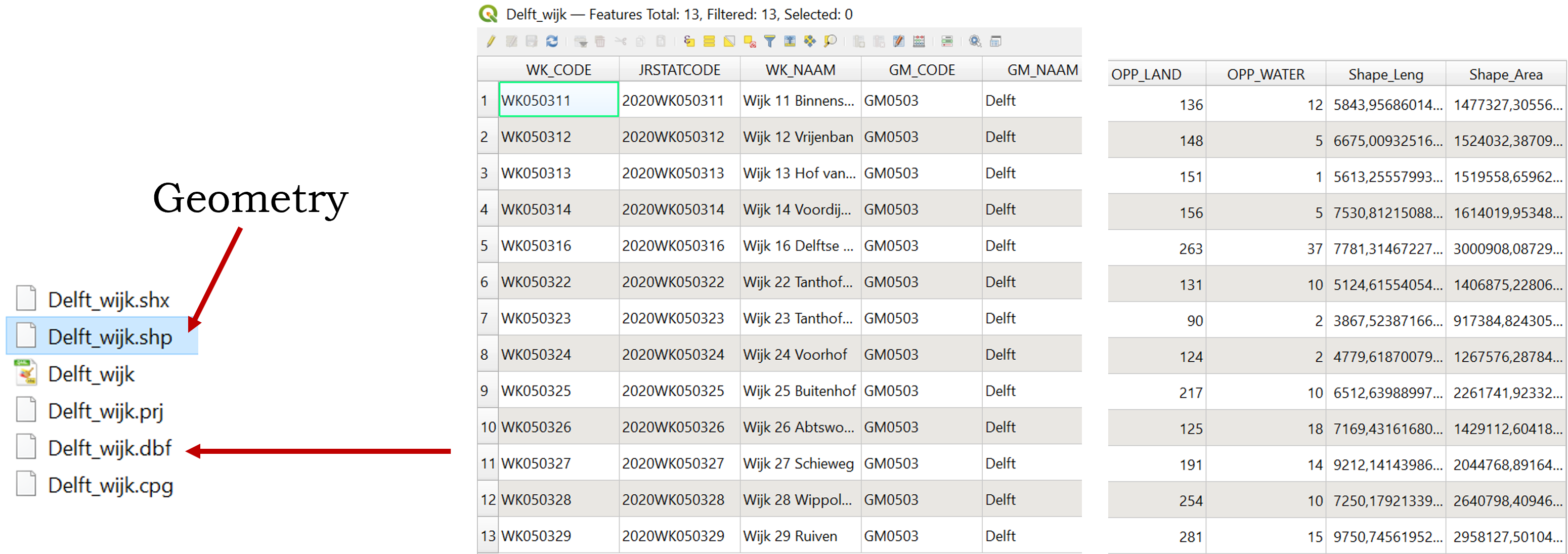The image size is (1568, 554).
Task: Click the OPP_WATER column header
Action: click(x=1266, y=74)
